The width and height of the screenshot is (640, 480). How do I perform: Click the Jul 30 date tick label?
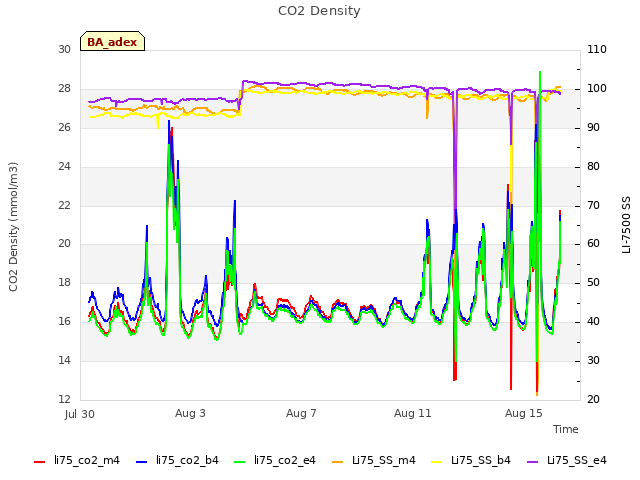pos(80,414)
